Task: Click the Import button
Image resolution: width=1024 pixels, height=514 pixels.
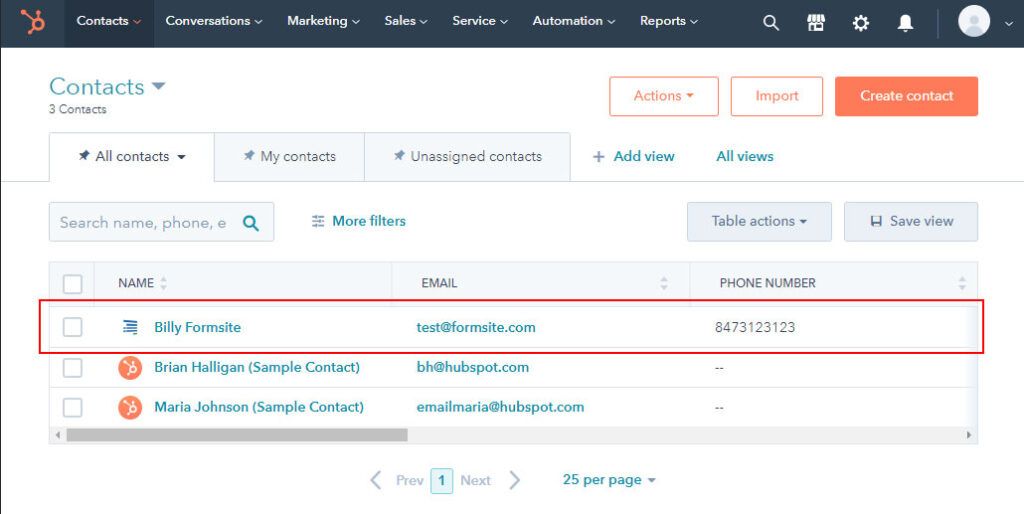Action: (776, 96)
